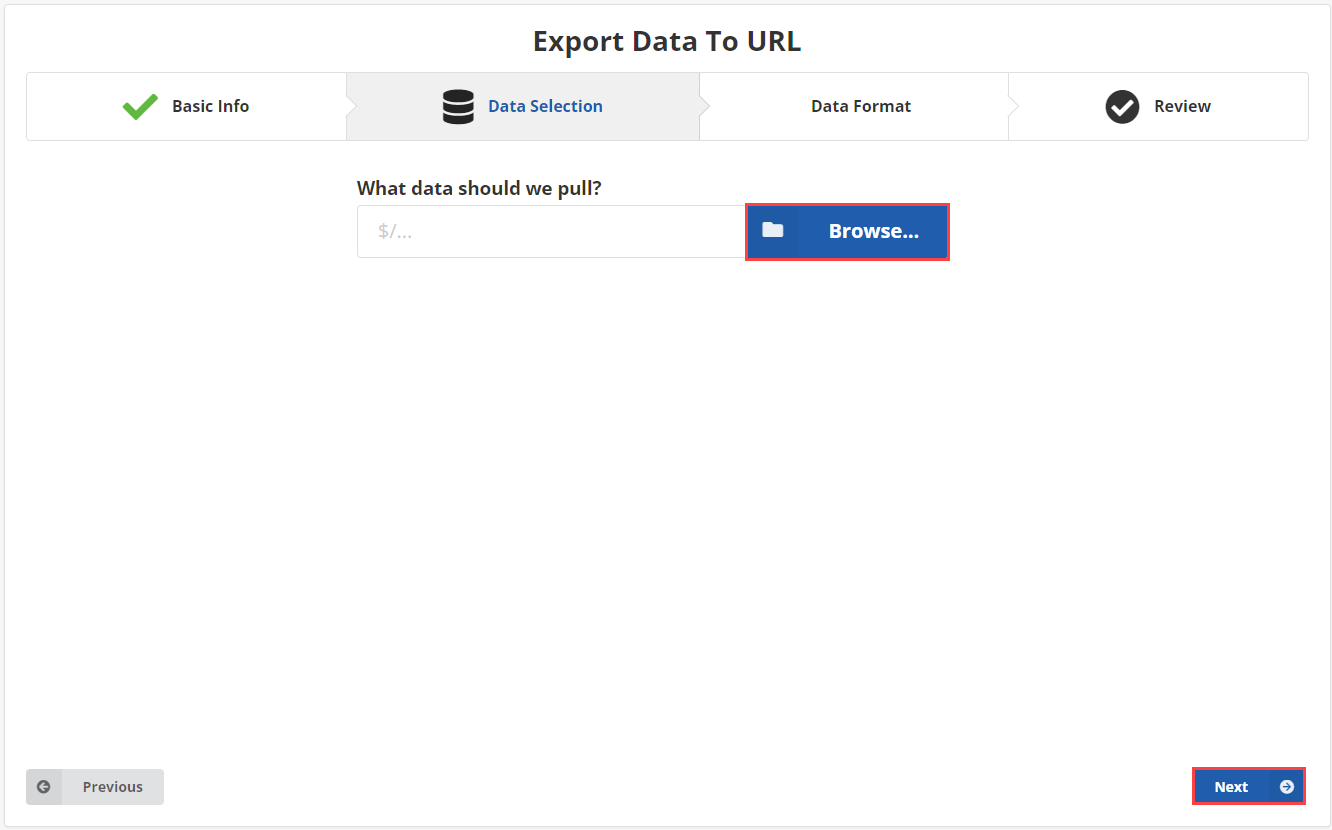The width and height of the screenshot is (1332, 830).
Task: Go back with the Previous button
Action: point(112,787)
